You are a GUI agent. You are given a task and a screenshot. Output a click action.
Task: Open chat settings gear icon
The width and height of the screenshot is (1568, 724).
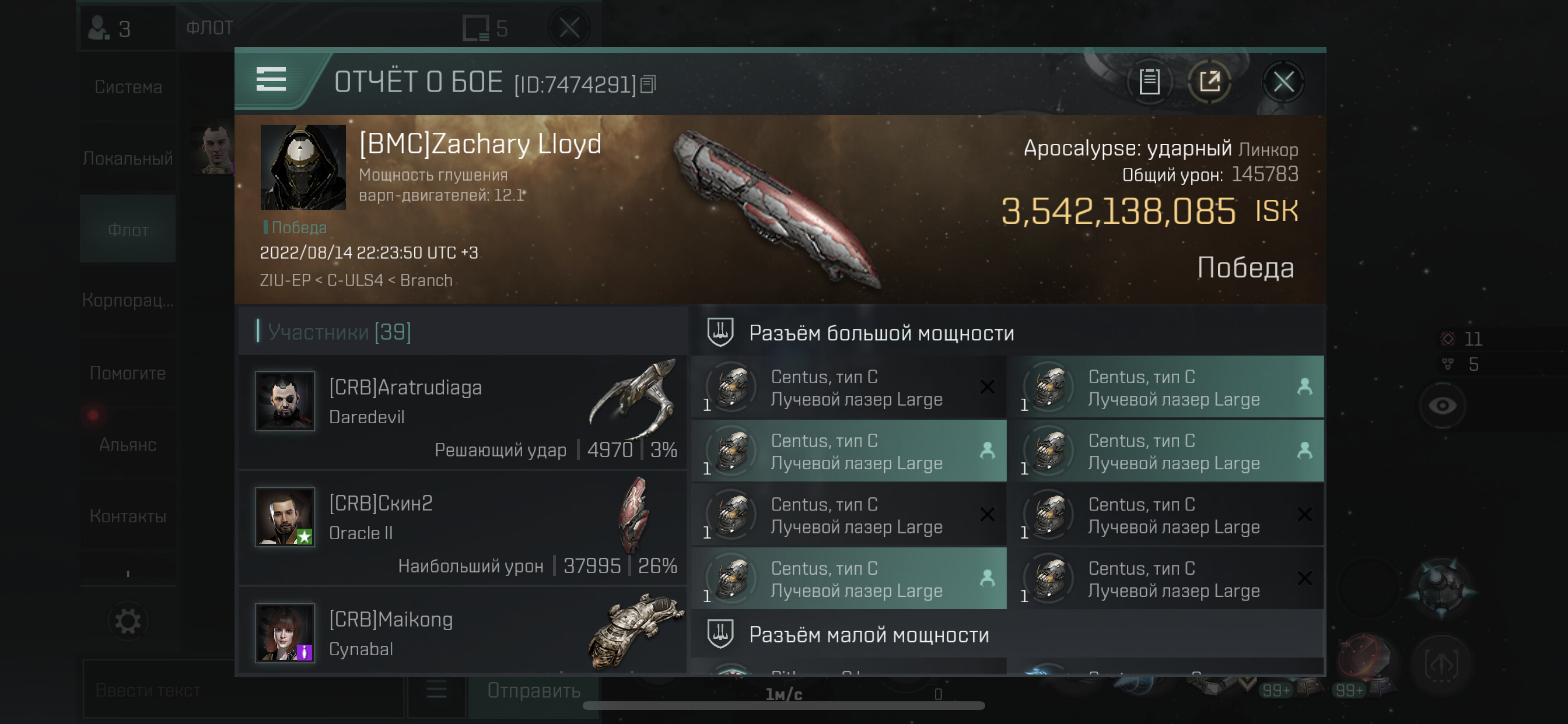[128, 621]
